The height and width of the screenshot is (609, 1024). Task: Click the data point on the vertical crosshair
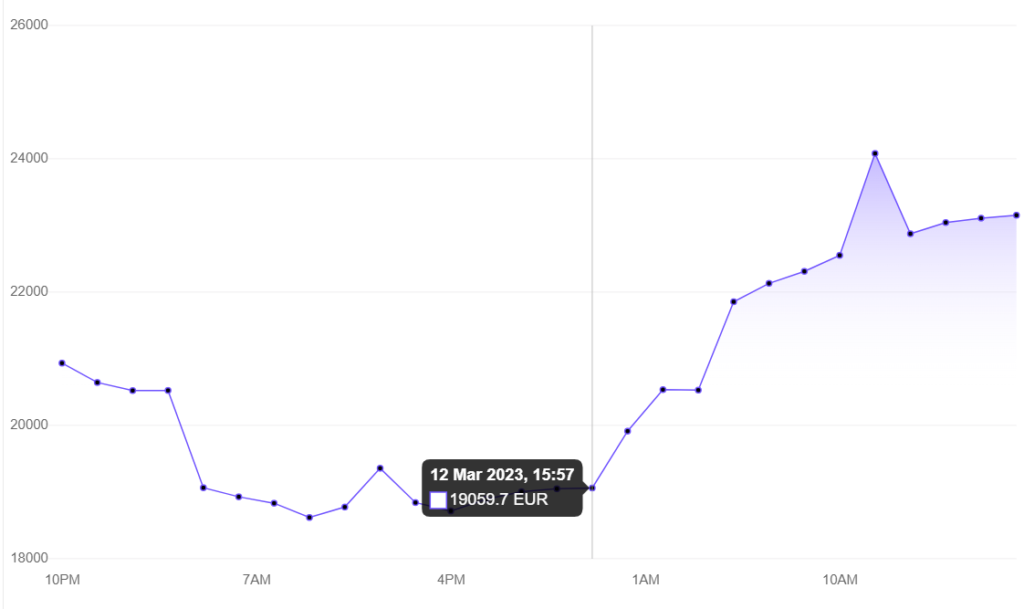pyautogui.click(x=592, y=488)
